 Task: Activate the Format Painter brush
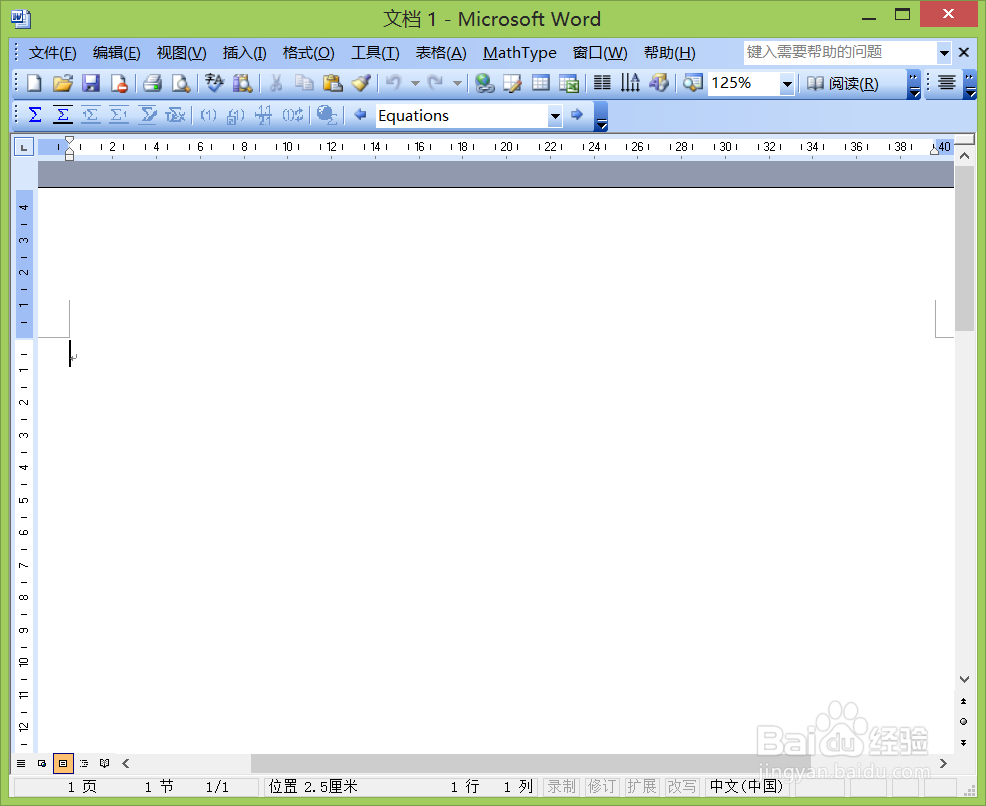pyautogui.click(x=361, y=83)
